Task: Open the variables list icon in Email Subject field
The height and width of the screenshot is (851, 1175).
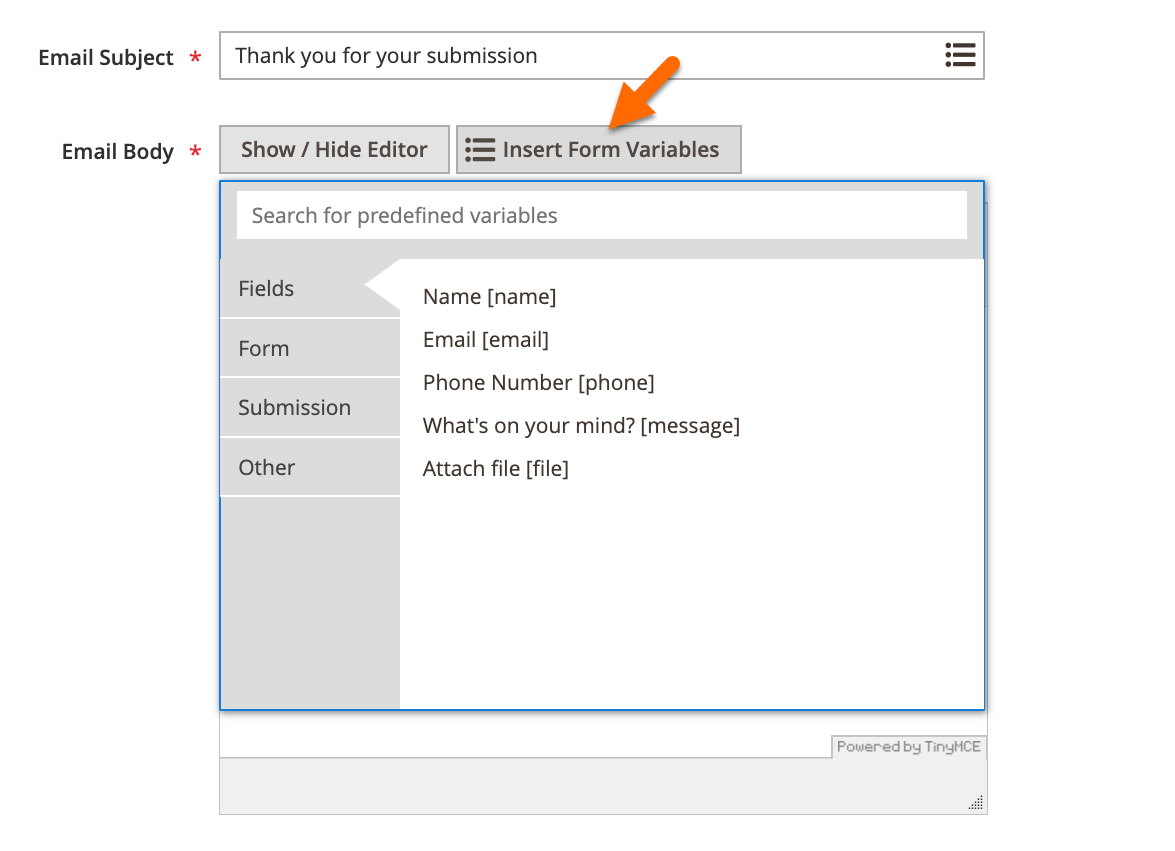Action: pyautogui.click(x=960, y=55)
